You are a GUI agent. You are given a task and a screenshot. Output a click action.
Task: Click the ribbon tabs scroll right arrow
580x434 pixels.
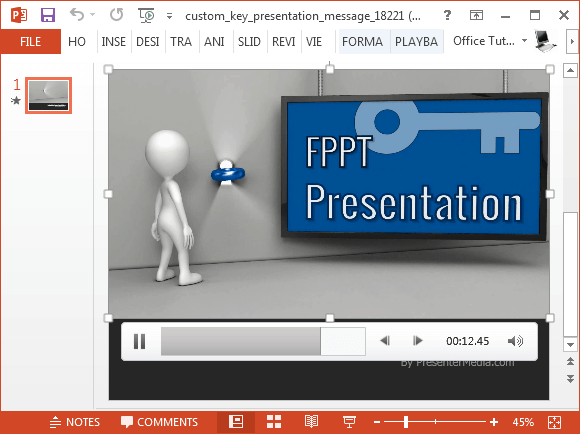pyautogui.click(x=572, y=41)
